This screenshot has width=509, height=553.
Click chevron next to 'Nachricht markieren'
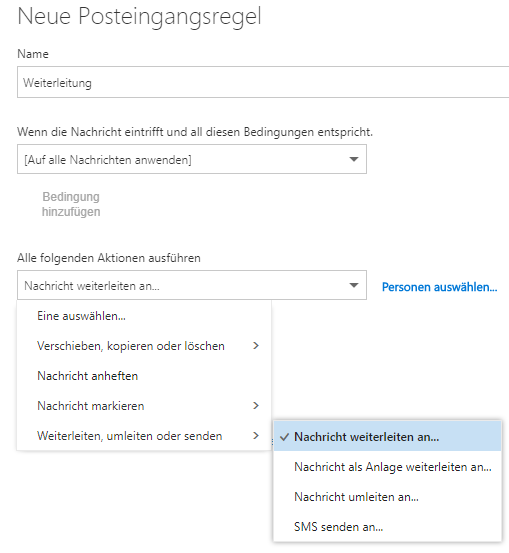pyautogui.click(x=256, y=406)
